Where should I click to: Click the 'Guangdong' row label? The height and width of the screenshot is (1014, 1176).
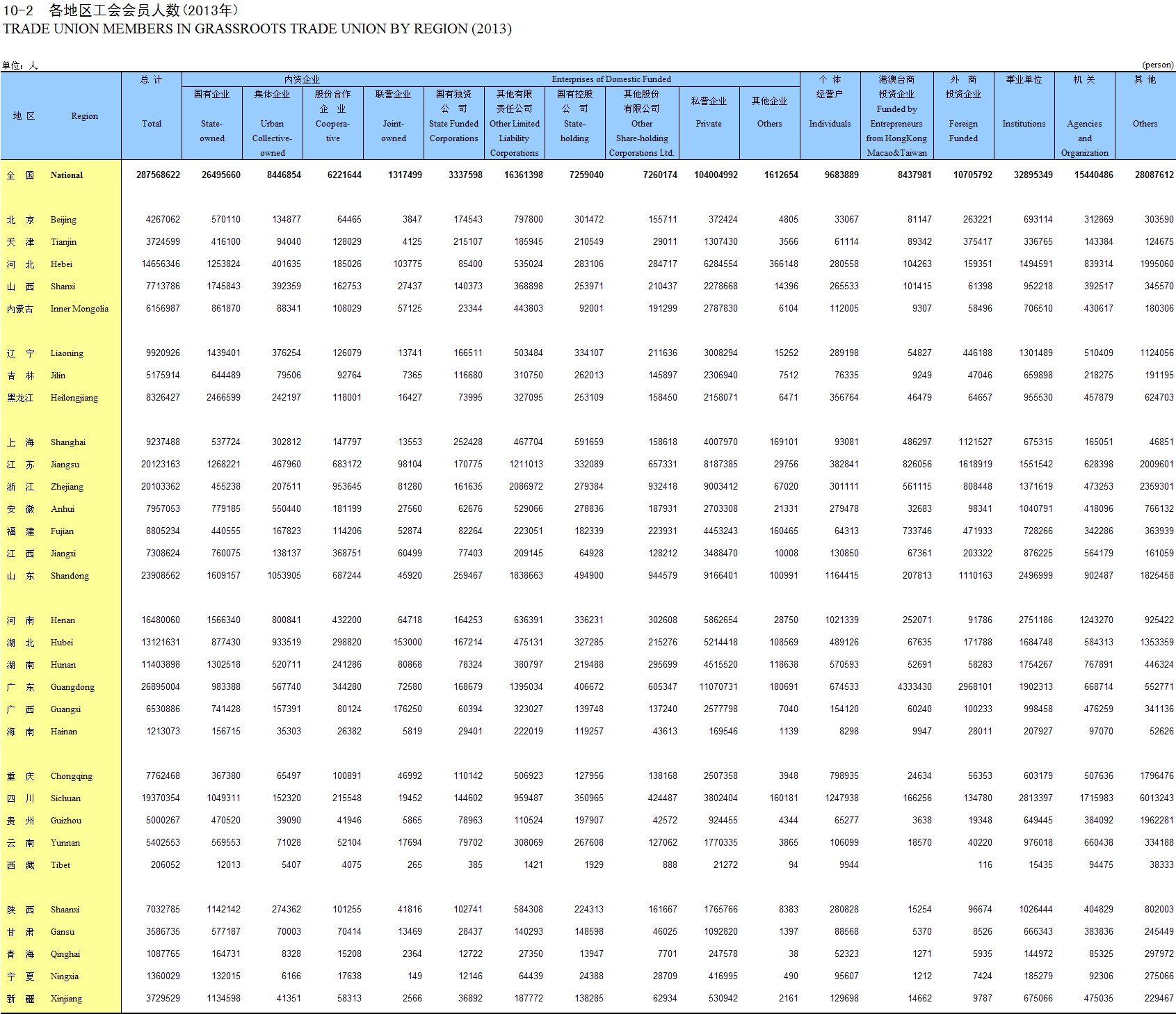[72, 687]
